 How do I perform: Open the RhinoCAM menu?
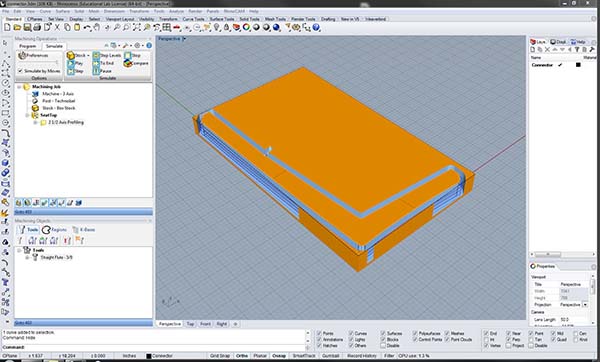coord(234,11)
